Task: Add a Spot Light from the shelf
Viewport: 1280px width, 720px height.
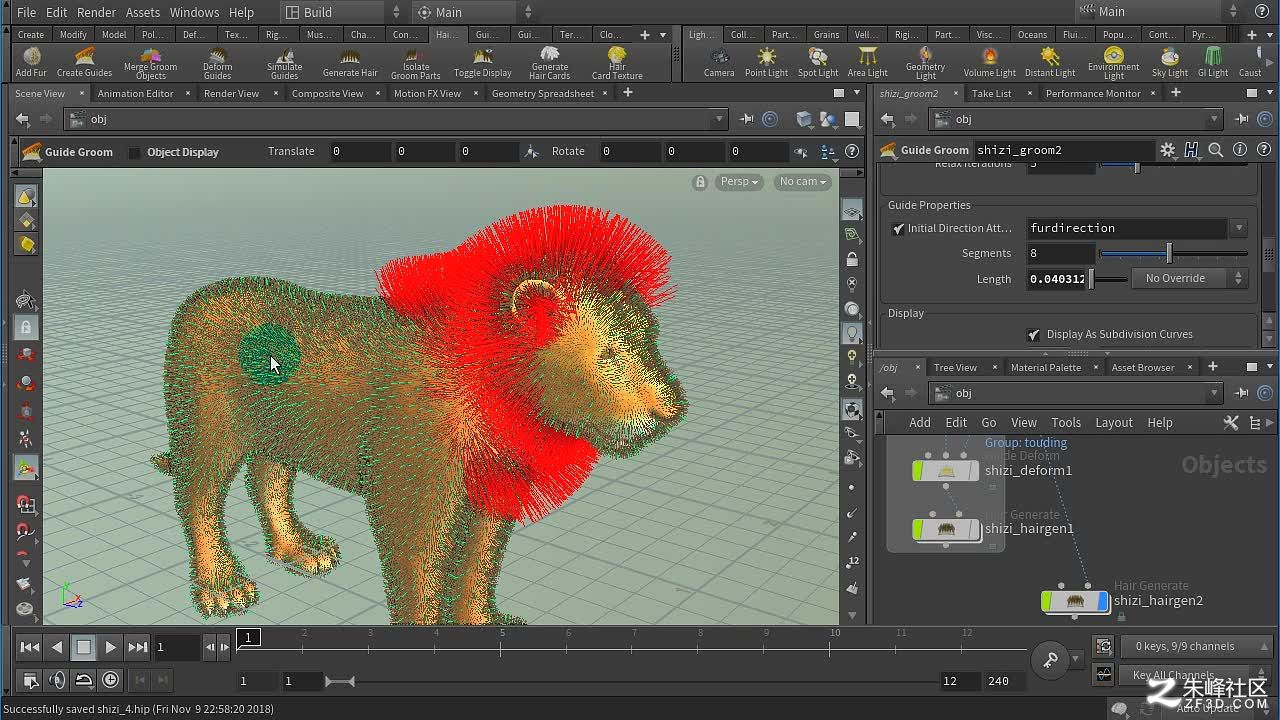Action: [x=818, y=62]
